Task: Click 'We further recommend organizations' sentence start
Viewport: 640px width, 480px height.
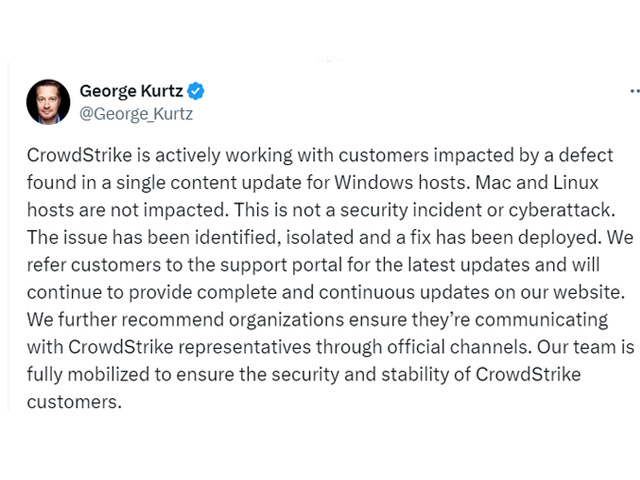Action: (186, 320)
